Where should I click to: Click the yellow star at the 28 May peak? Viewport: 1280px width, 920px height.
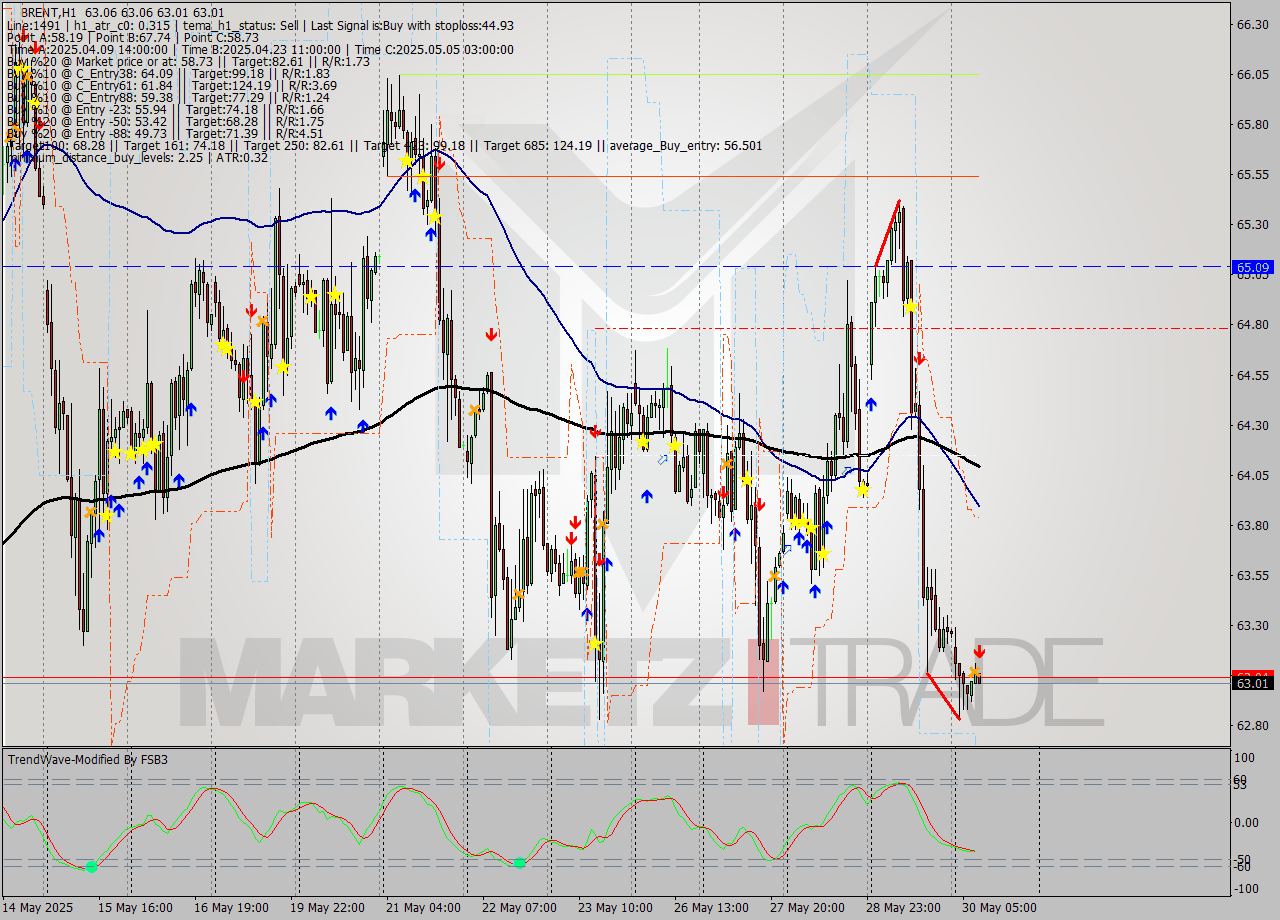910,308
